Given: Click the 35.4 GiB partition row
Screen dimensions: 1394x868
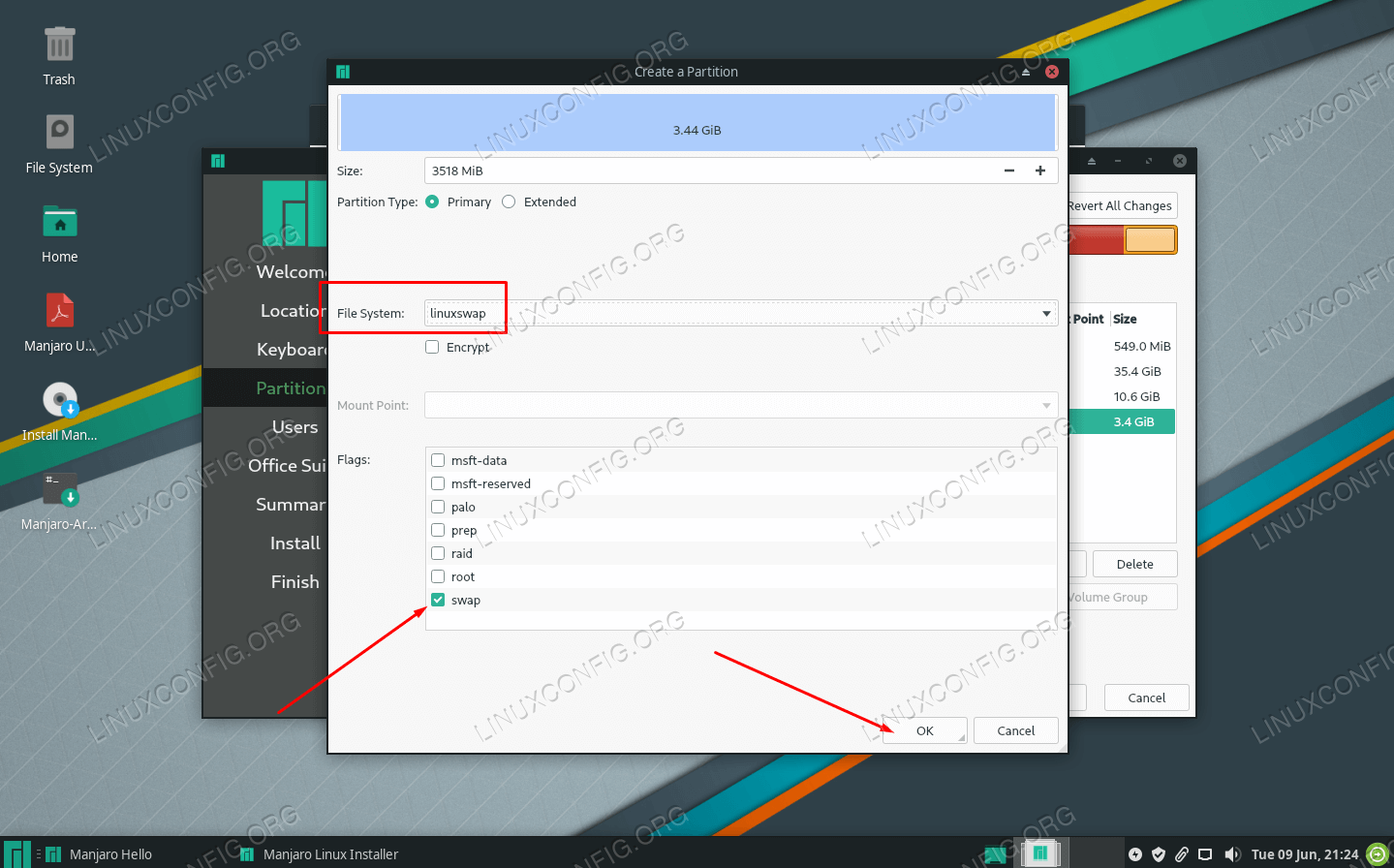Looking at the screenshot, I should (1122, 371).
